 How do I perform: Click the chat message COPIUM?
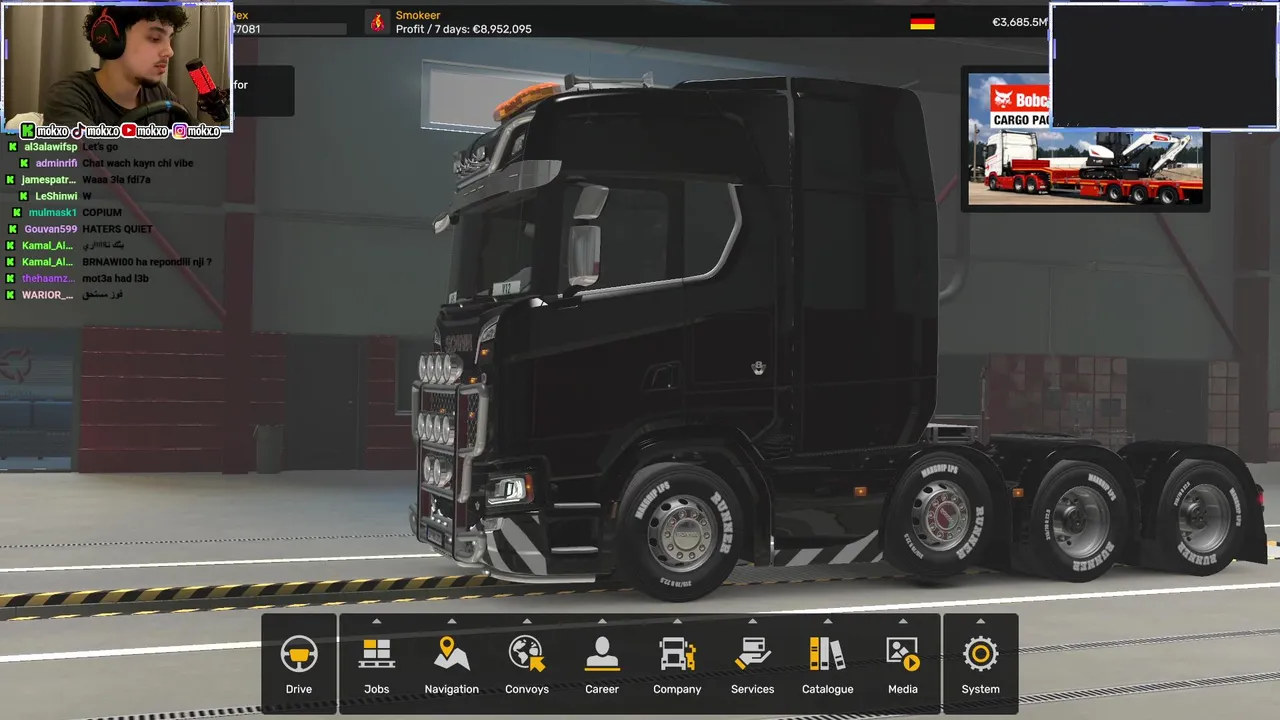click(x=102, y=213)
